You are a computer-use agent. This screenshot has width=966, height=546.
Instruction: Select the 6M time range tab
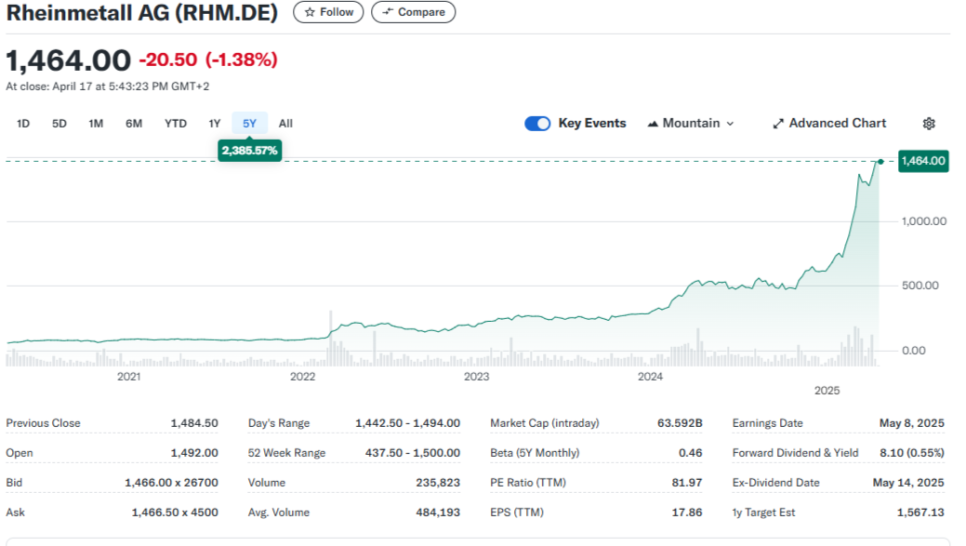point(134,123)
